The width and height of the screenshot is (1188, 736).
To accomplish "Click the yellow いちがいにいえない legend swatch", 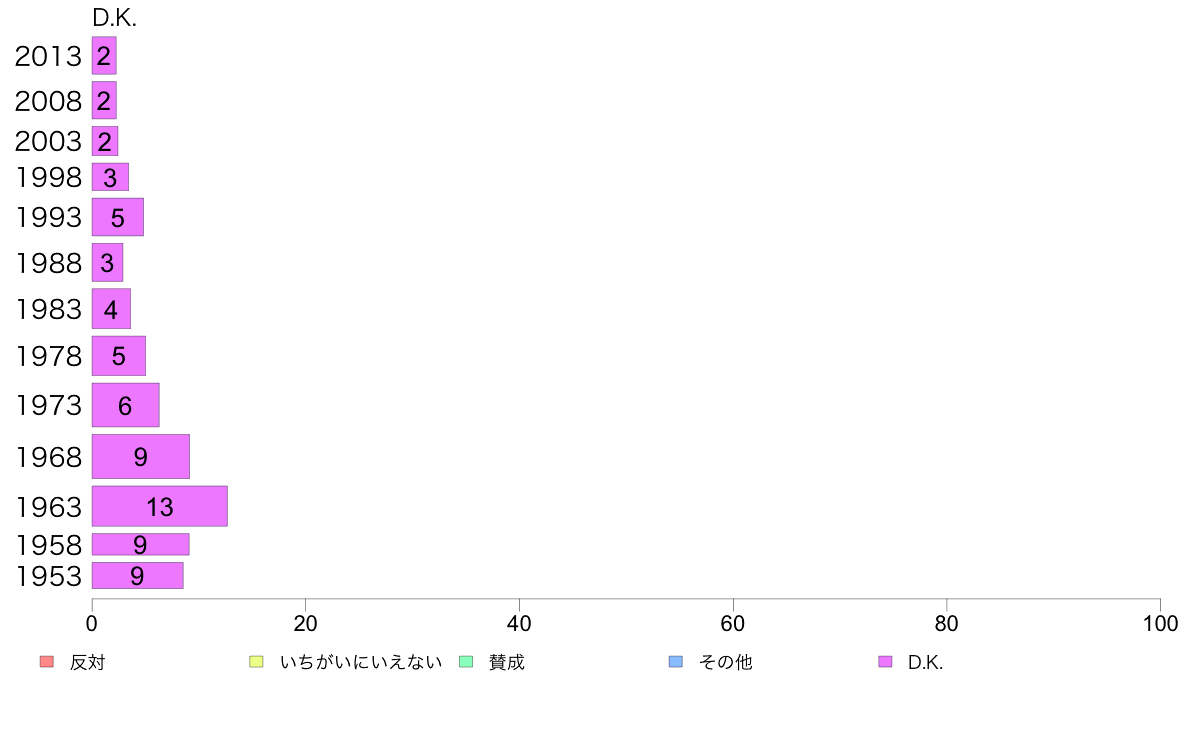I will [256, 662].
